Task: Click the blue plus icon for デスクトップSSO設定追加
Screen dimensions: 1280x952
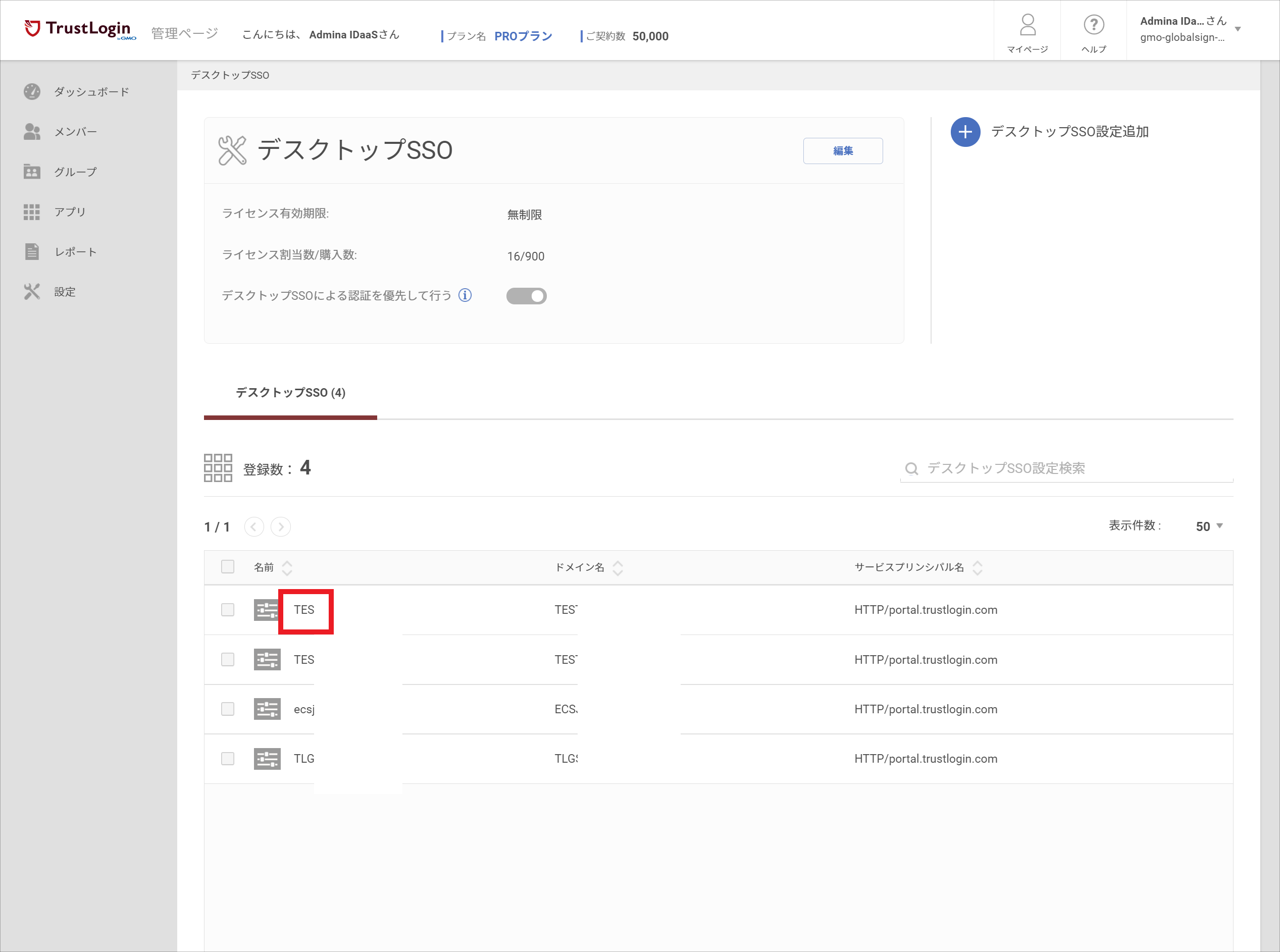Action: click(x=965, y=132)
